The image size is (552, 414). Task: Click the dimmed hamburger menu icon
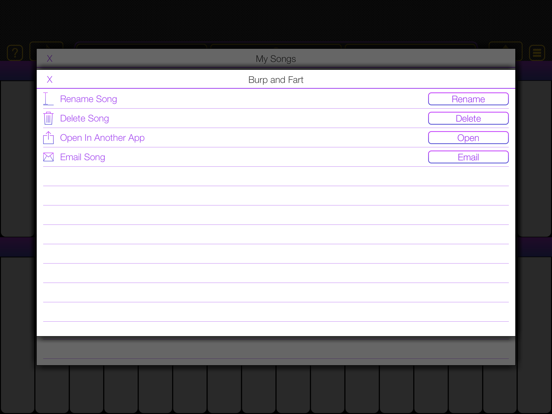pos(537,53)
